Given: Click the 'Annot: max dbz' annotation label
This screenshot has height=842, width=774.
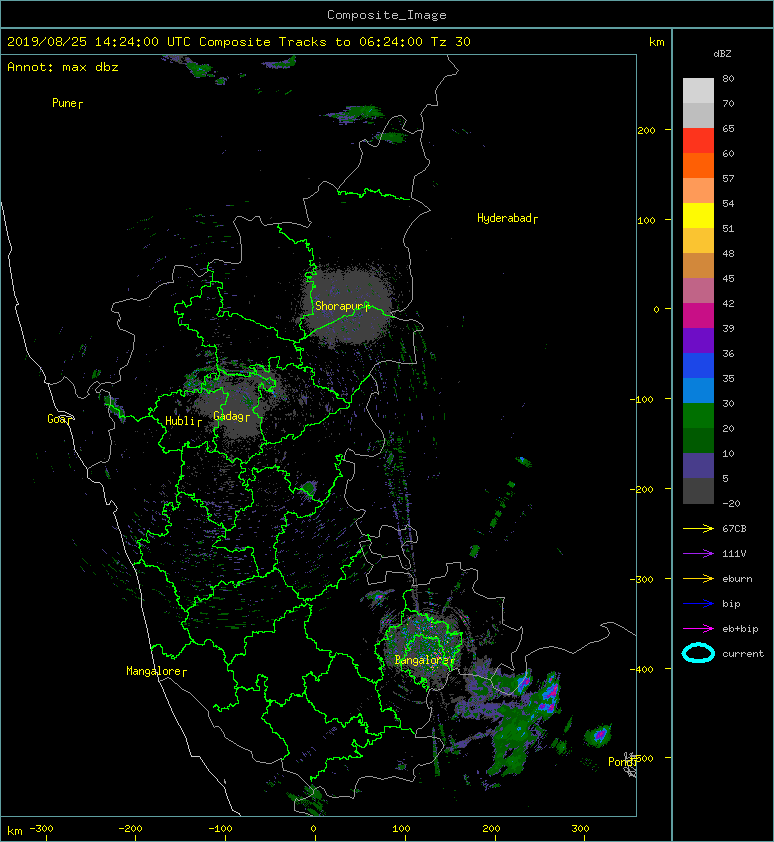Looking at the screenshot, I should pos(63,67).
